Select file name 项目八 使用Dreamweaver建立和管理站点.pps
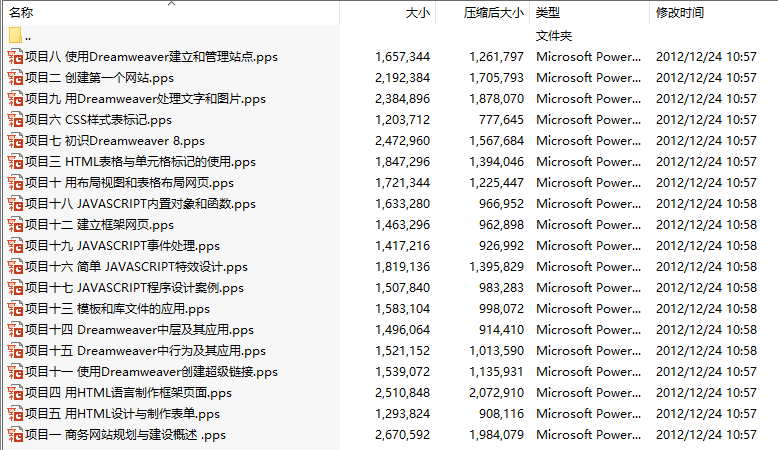Viewport: 778px width, 450px height. [151, 57]
